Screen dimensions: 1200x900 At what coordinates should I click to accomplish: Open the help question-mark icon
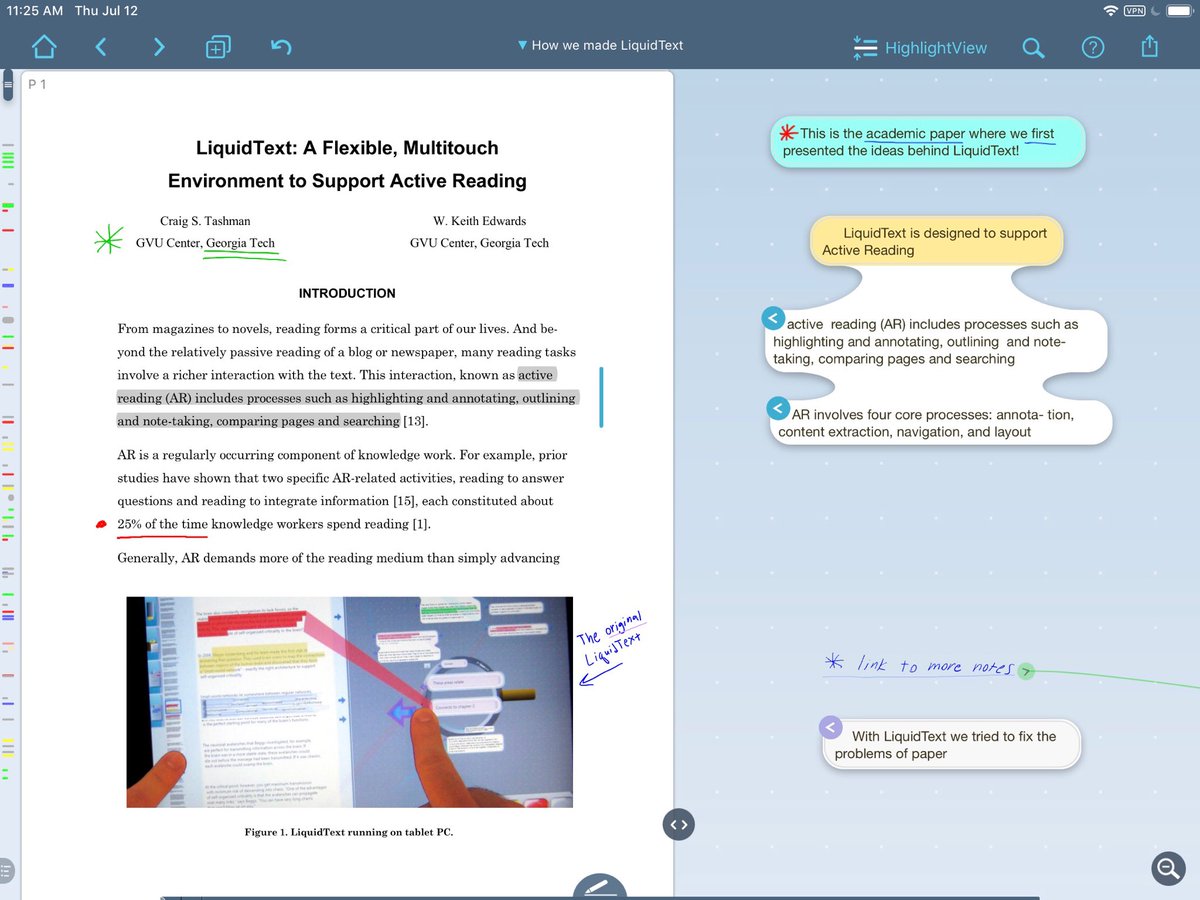[x=1093, y=47]
